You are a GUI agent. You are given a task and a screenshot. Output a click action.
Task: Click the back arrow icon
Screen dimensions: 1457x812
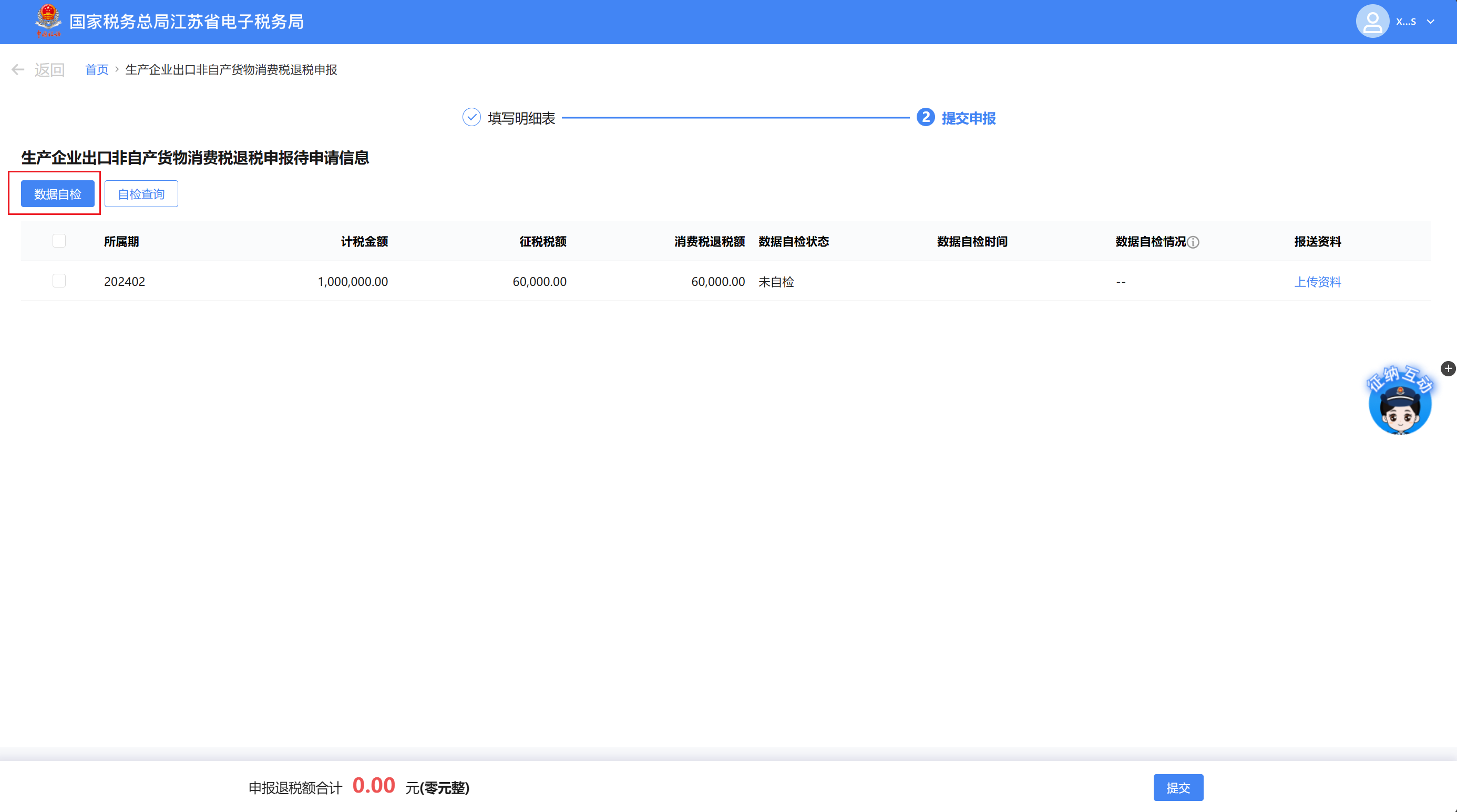[x=17, y=69]
